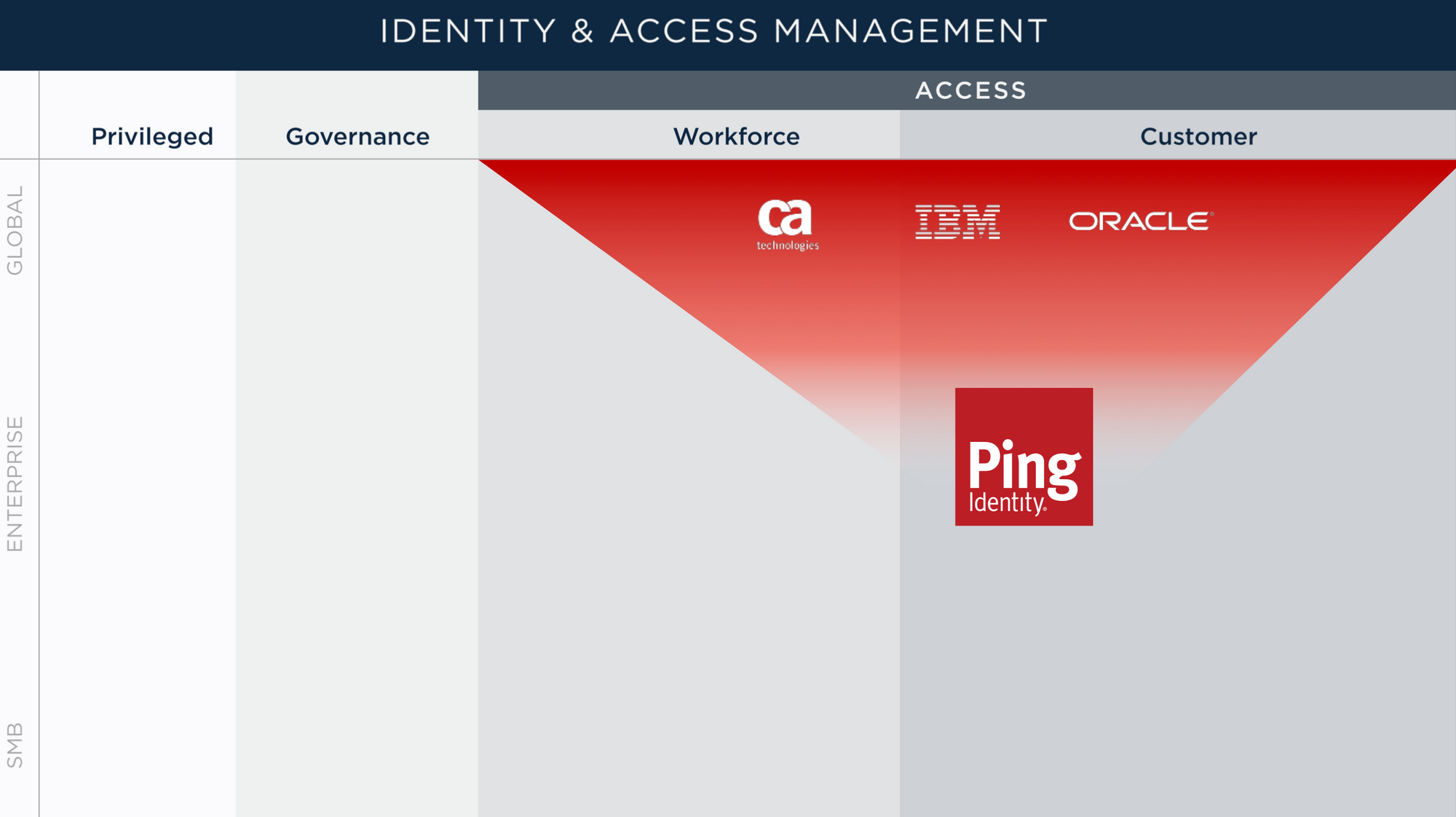
Task: Click the word 'Identity' inside Ping logo
Action: 1007,503
